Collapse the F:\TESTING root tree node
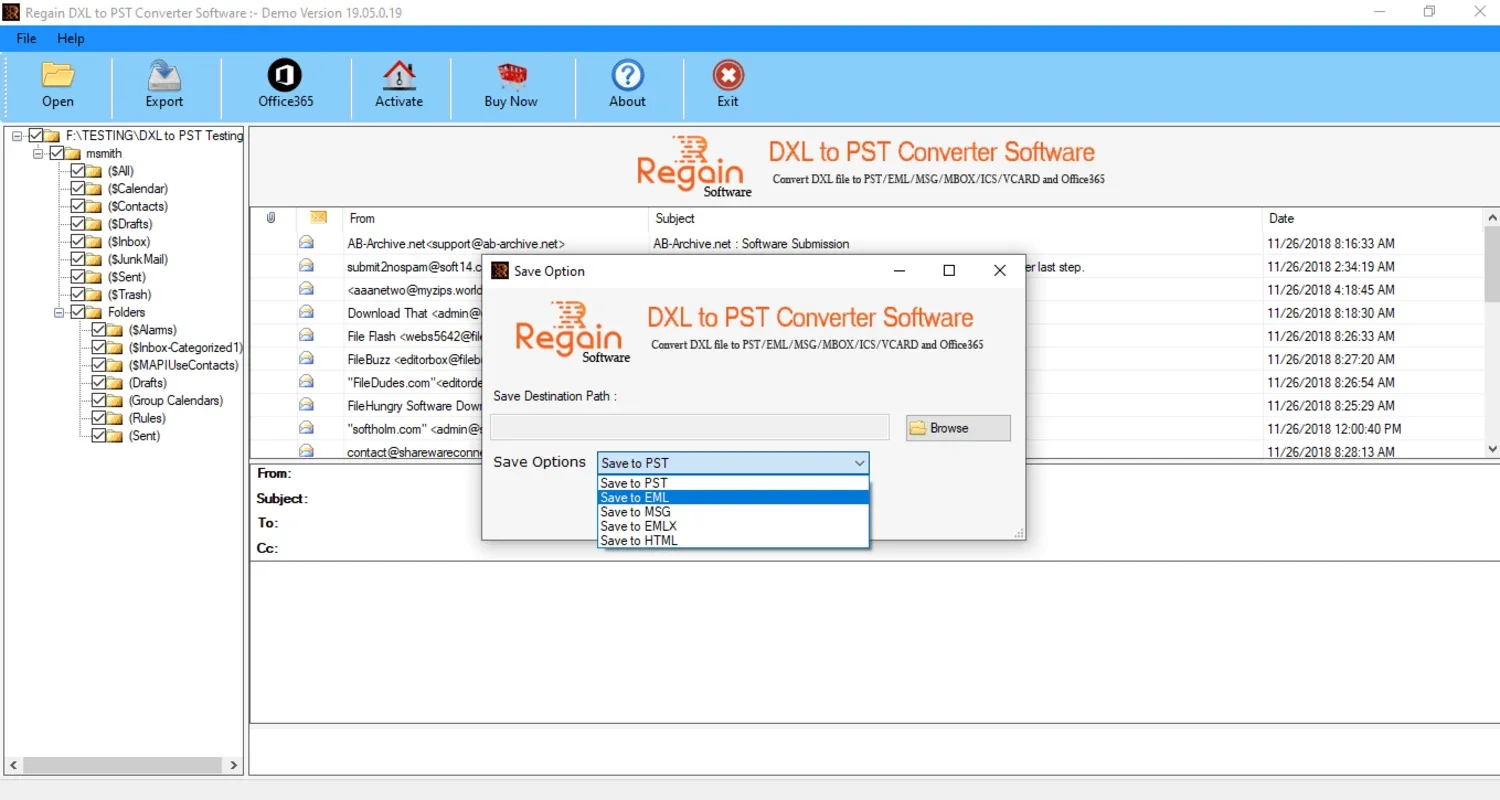1500x800 pixels. coord(18,136)
